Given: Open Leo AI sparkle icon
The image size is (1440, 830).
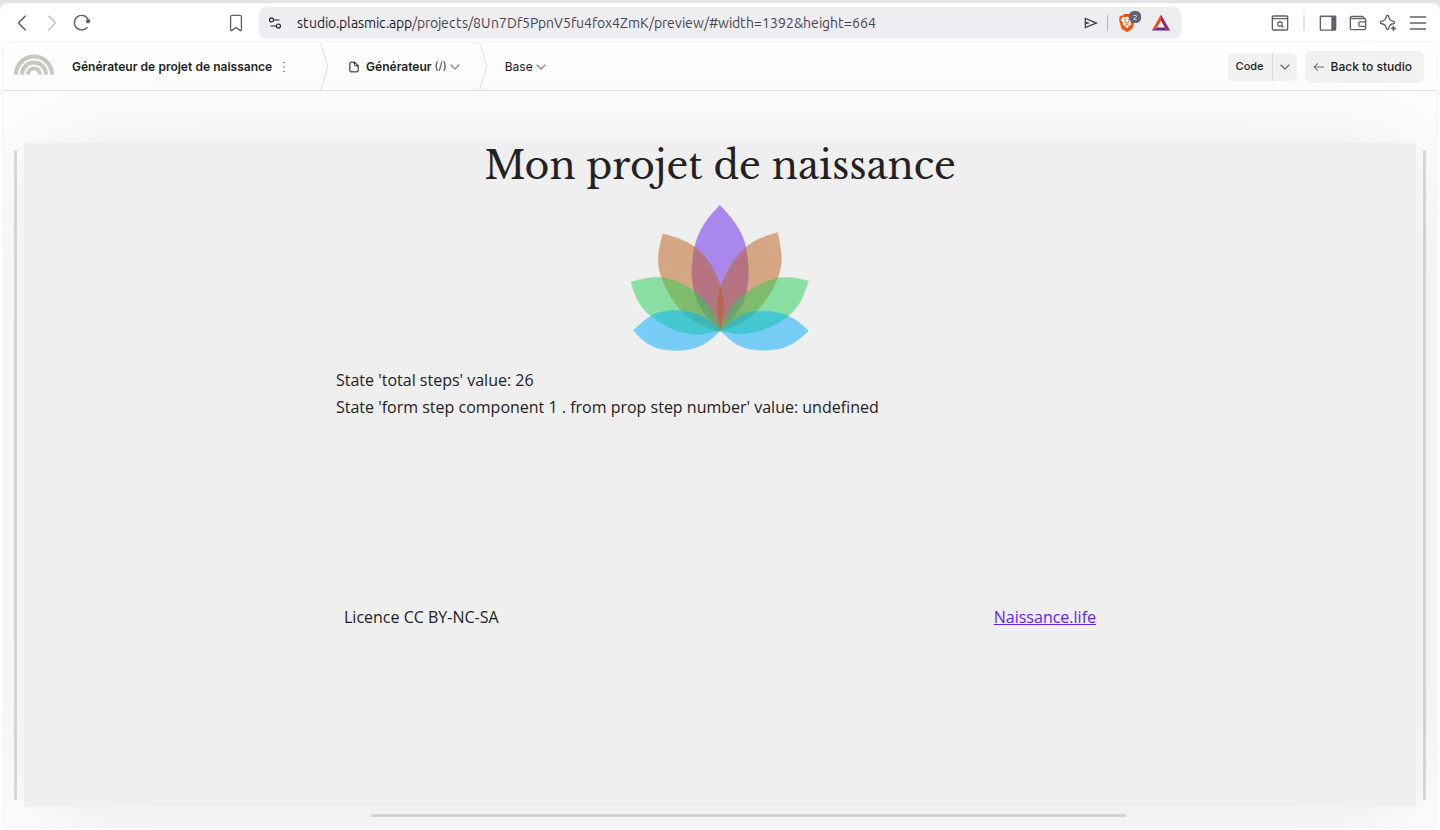Looking at the screenshot, I should point(1387,22).
